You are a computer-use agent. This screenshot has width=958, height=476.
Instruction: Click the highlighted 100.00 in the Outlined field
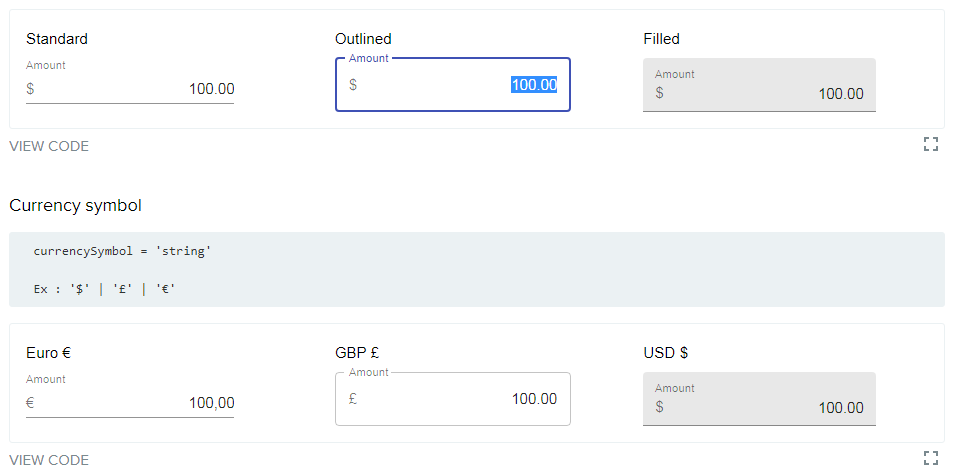534,85
